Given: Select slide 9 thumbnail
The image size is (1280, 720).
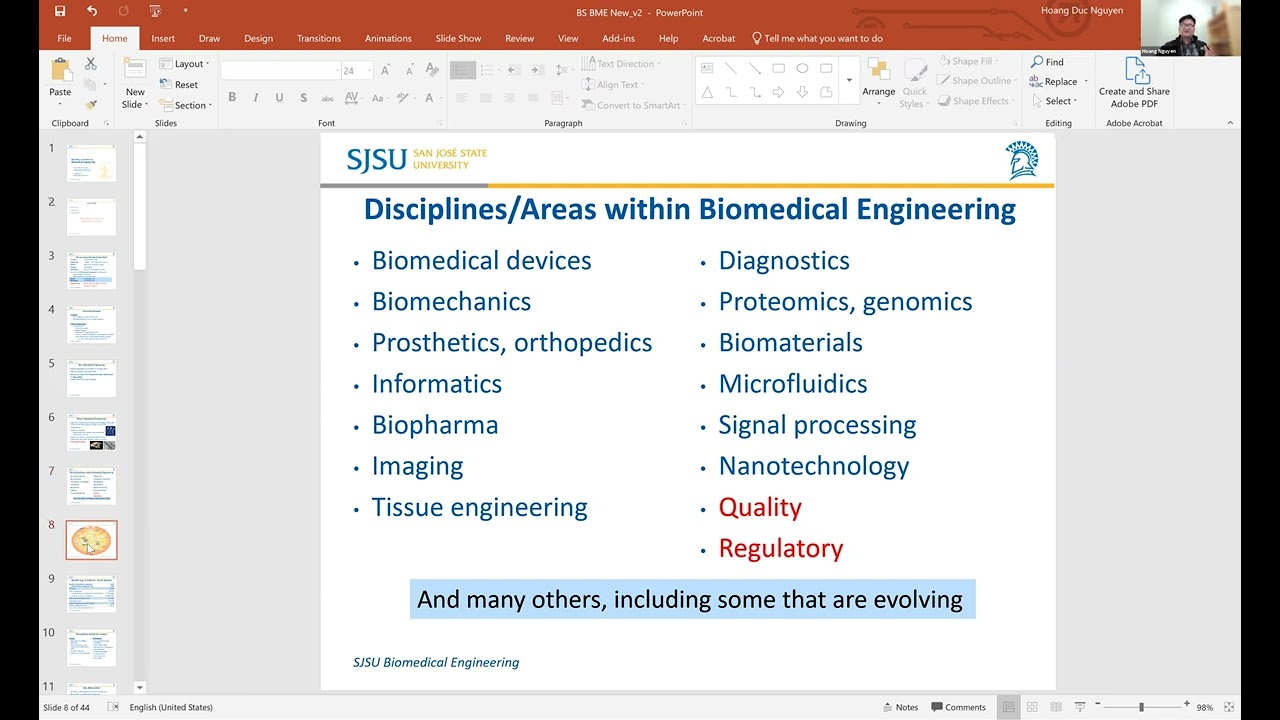Looking at the screenshot, I should (x=91, y=594).
